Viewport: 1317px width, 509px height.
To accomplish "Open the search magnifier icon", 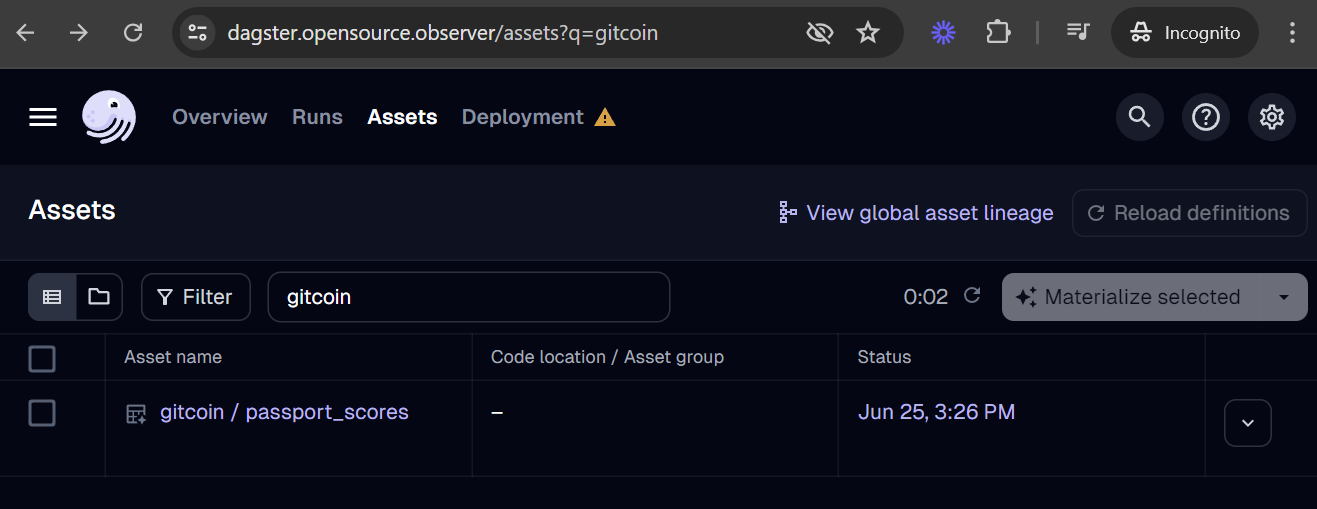I will (1139, 117).
